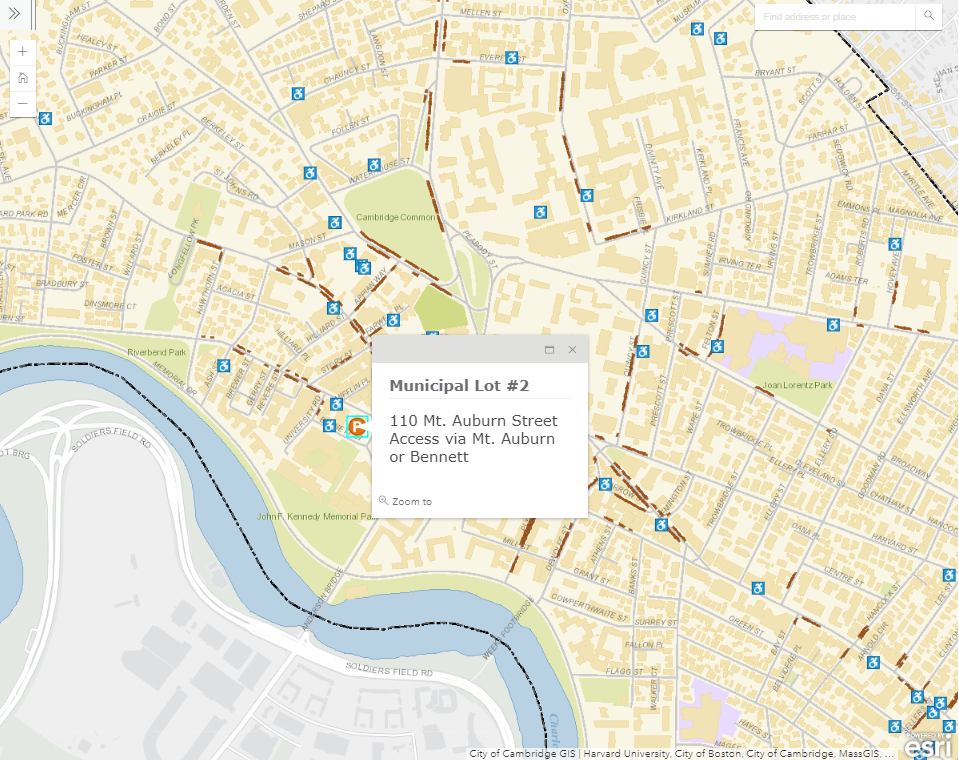The image size is (959, 760).
Task: Select accessible parking icon northeast of Joan Lorentz Park
Action: pyautogui.click(x=833, y=325)
